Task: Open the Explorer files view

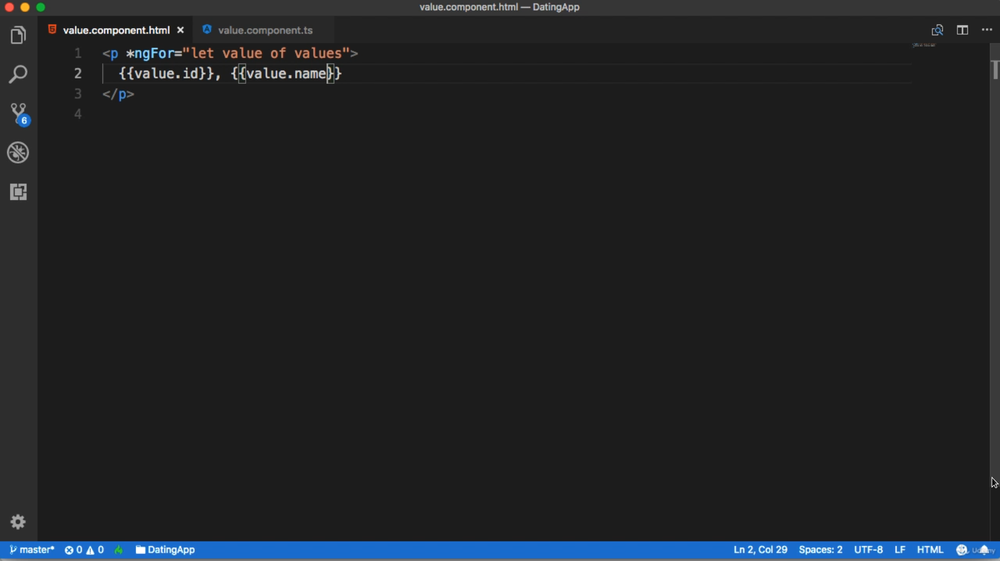Action: 18,35
